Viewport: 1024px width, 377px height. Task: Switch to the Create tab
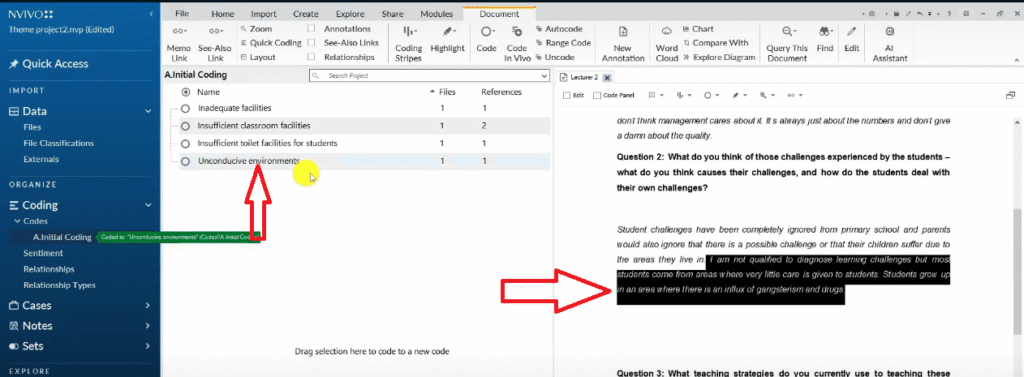tap(306, 14)
